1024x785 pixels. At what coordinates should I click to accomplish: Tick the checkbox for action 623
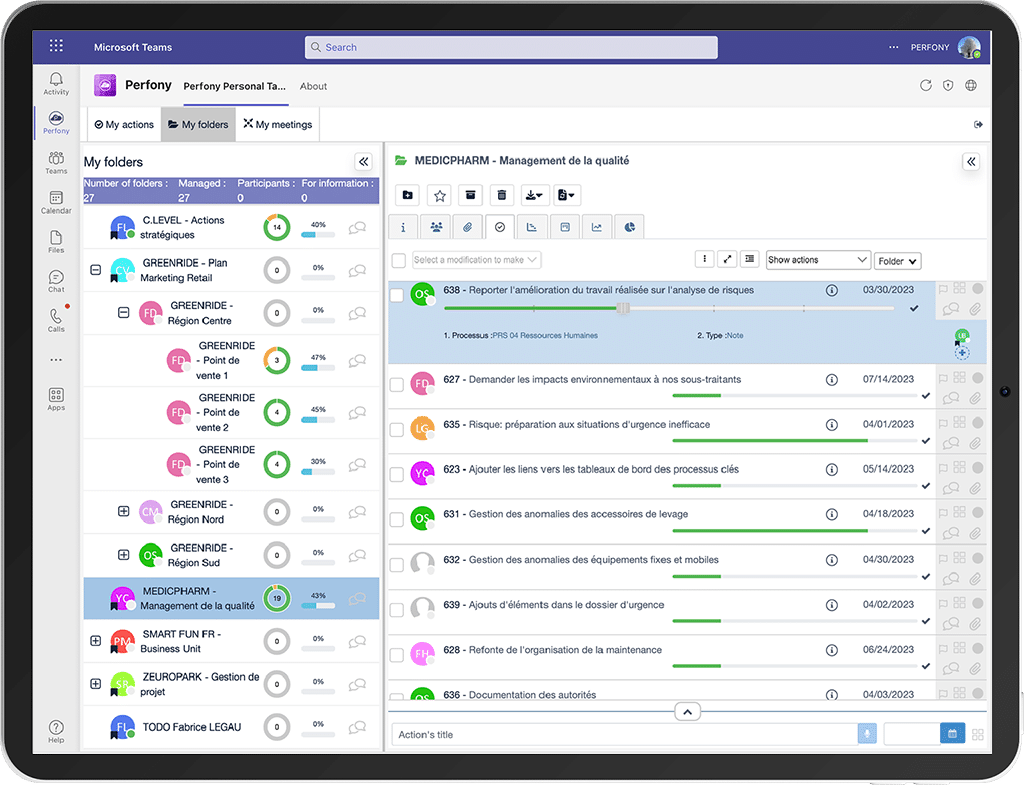point(397,475)
